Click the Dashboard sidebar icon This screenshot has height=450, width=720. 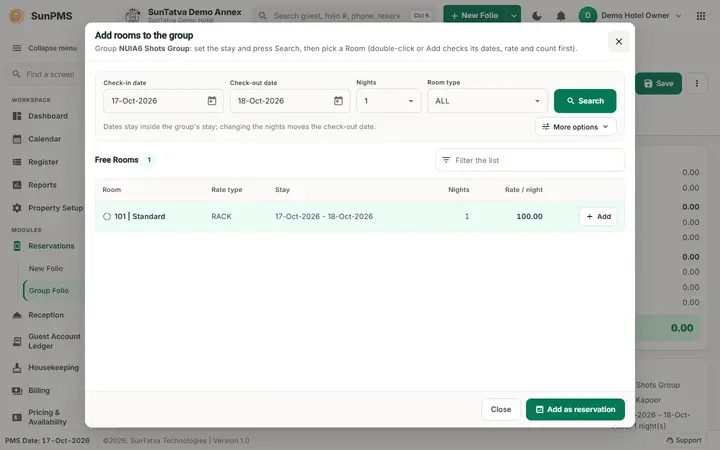[17, 116]
